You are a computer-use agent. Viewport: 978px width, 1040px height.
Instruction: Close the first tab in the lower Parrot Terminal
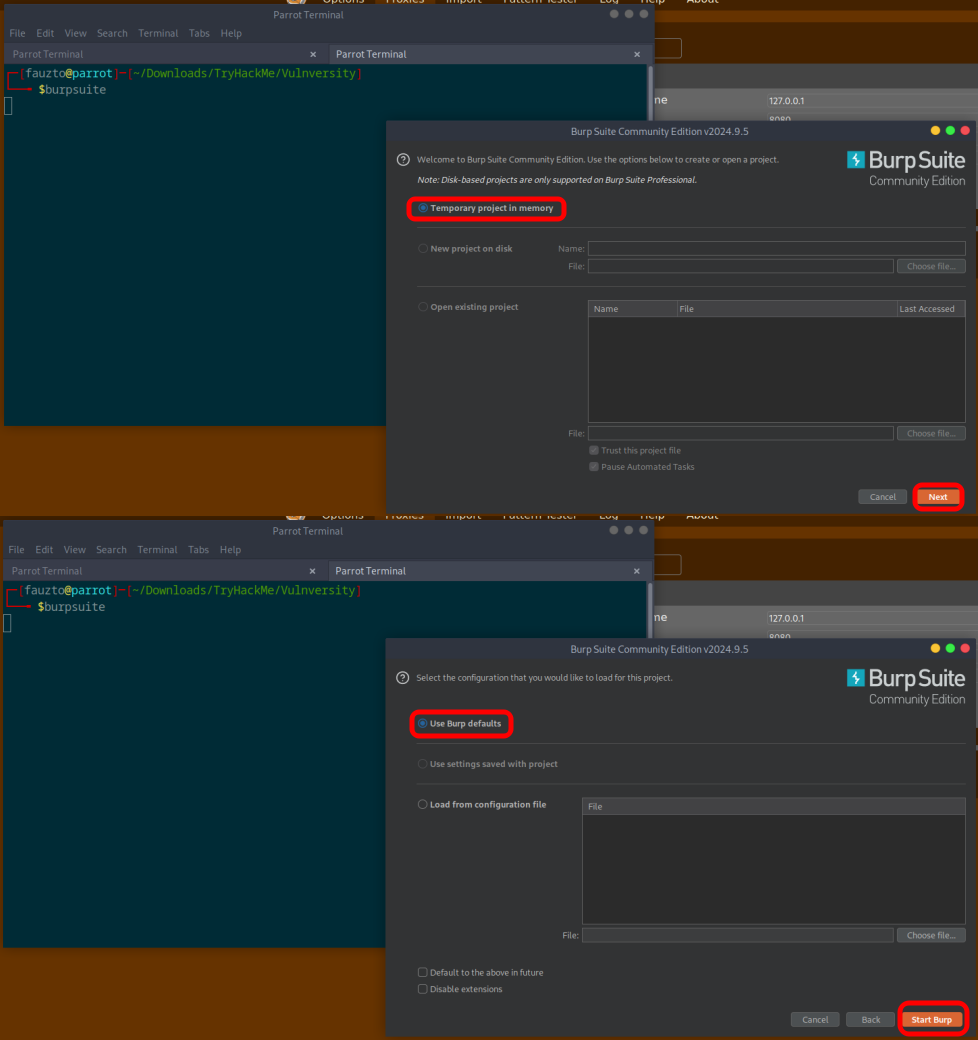[x=312, y=571]
